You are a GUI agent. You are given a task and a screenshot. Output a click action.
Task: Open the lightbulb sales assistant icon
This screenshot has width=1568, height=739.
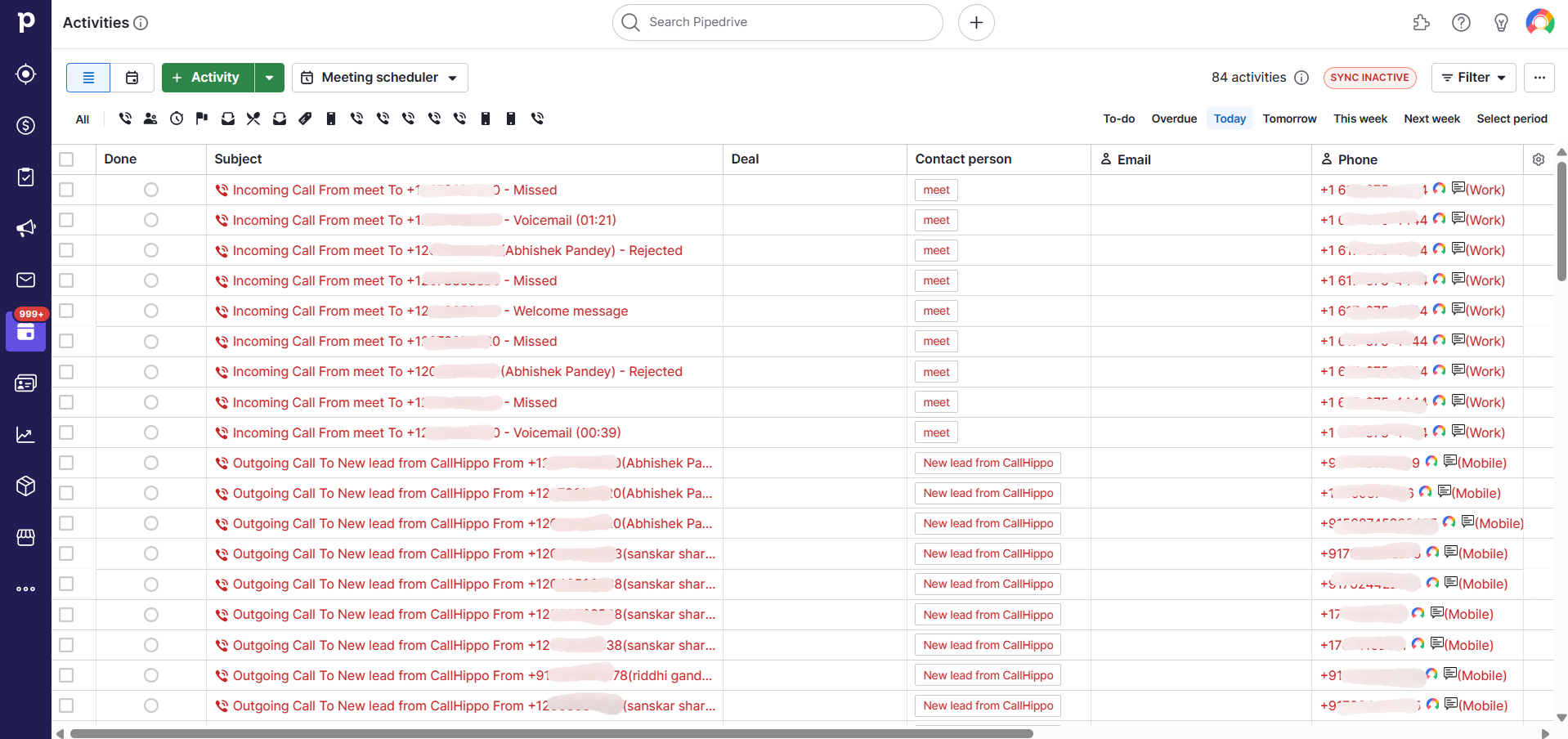(x=1501, y=23)
